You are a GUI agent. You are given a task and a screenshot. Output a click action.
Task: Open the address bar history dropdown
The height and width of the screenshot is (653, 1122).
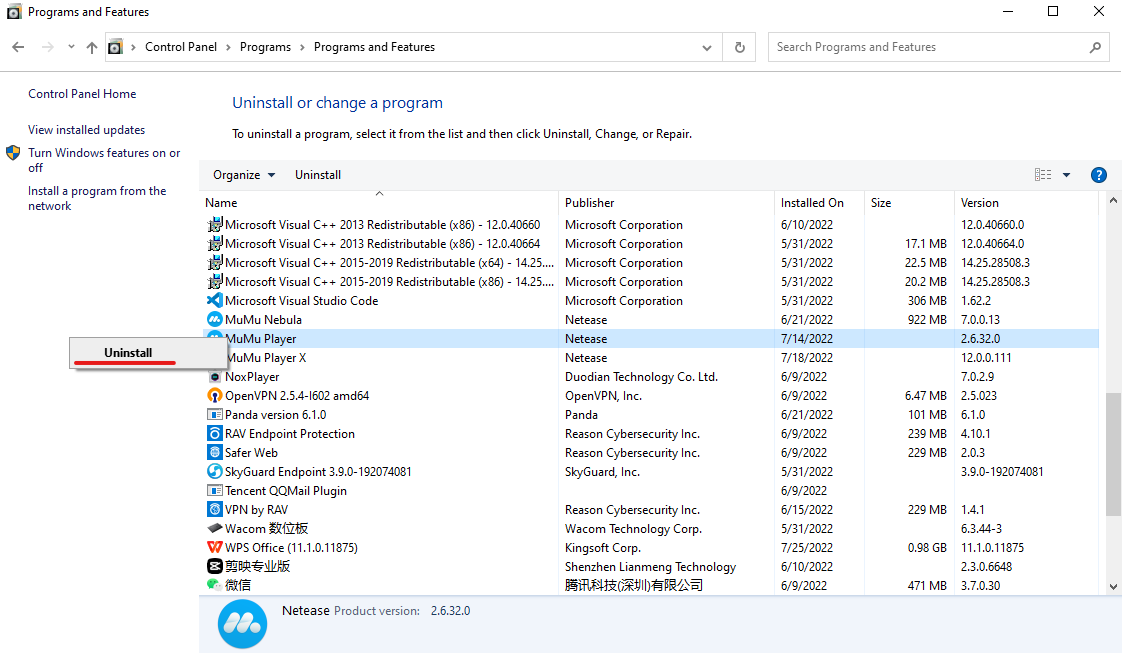point(707,48)
